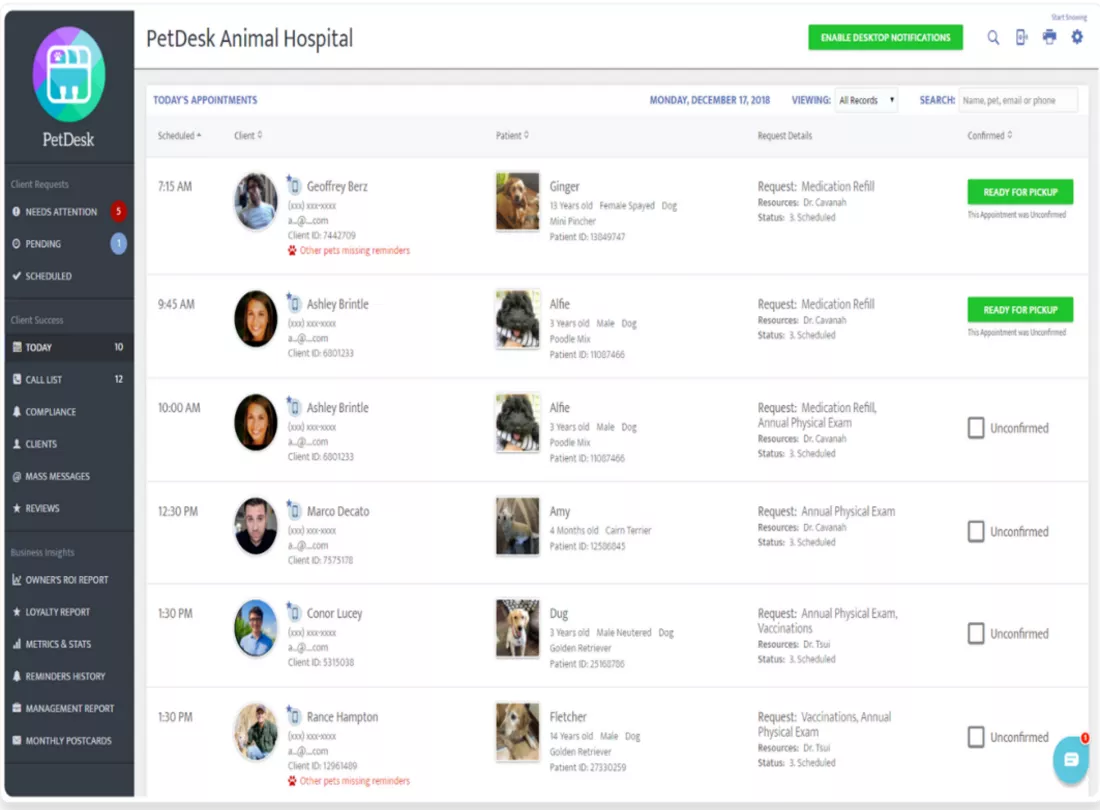1100x810 pixels.
Task: Sort by the Scheduled column header
Action: coord(180,135)
